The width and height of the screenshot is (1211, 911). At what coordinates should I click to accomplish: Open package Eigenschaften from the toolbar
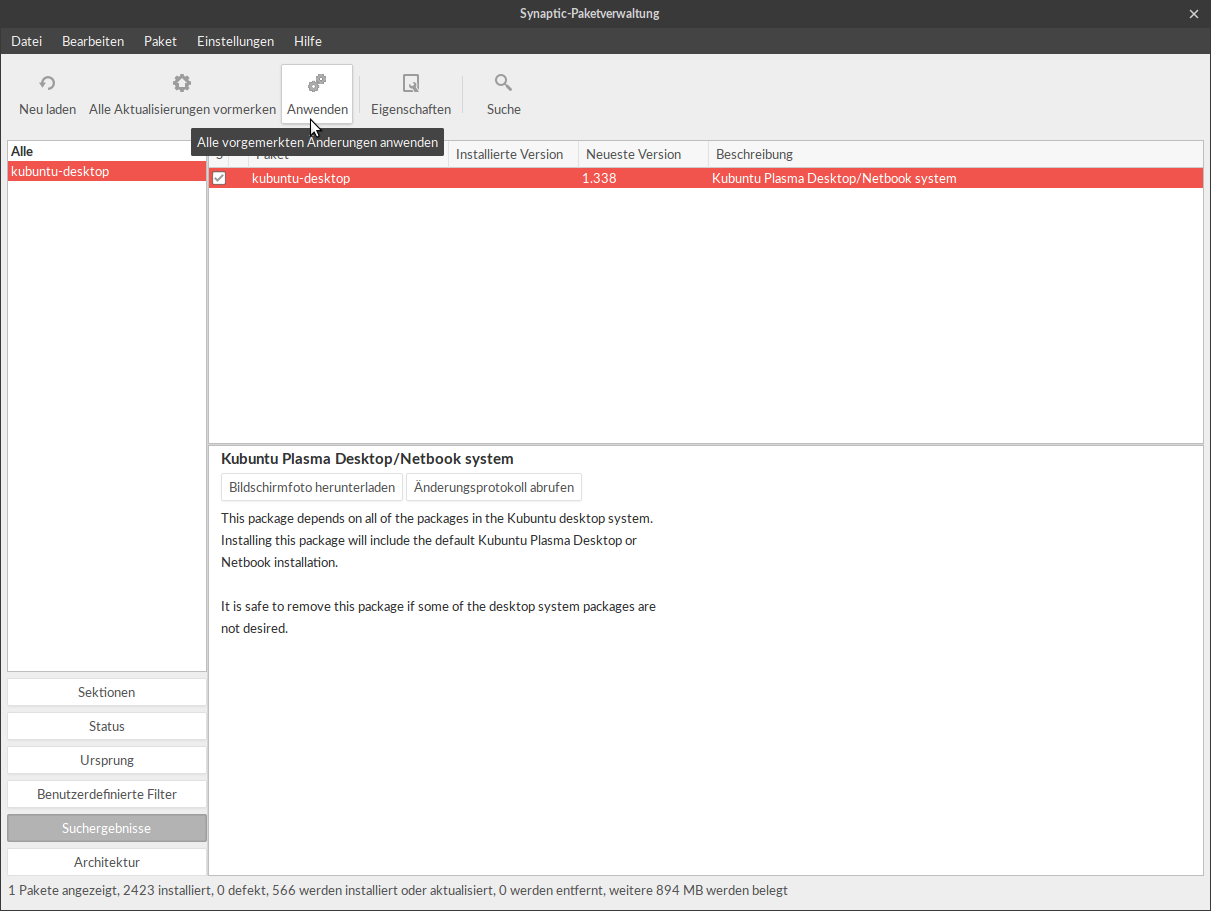pos(411,95)
